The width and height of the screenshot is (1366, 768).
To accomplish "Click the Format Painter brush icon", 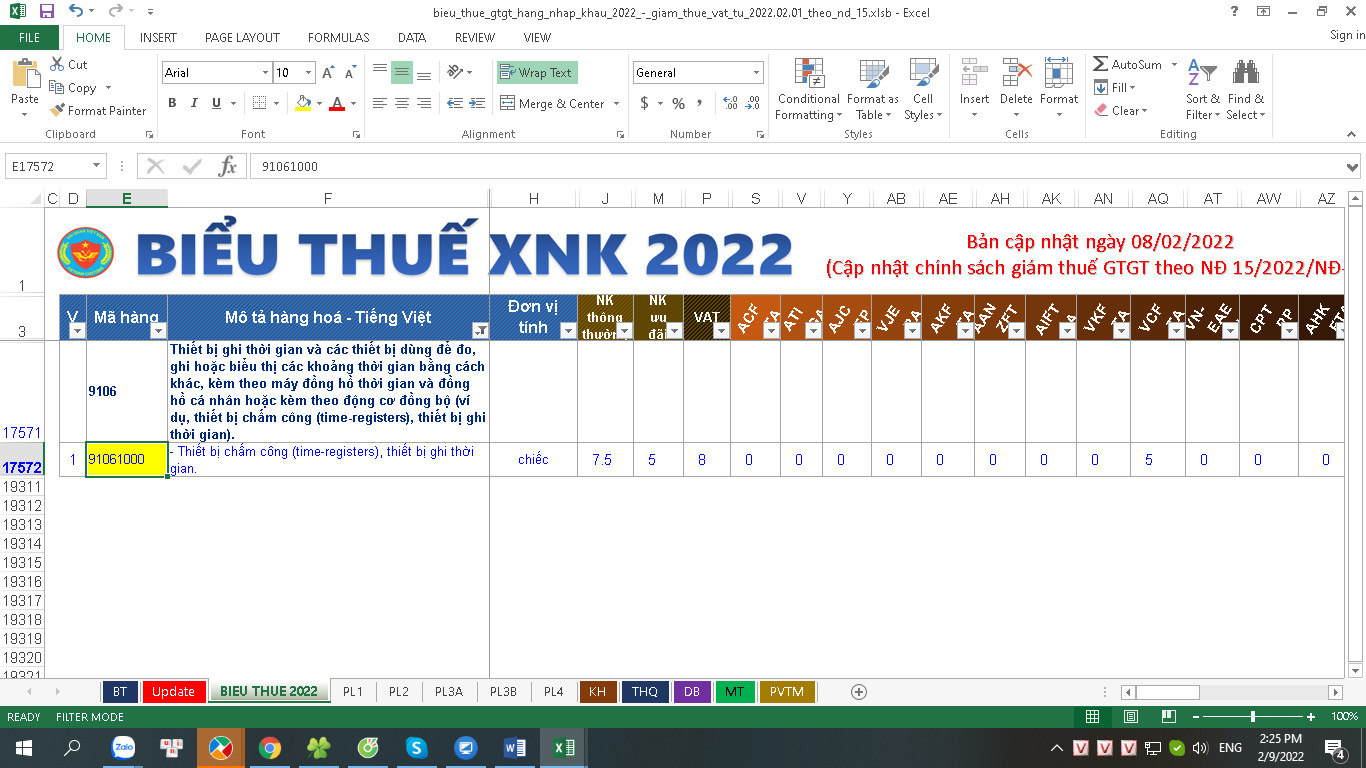I will 58,111.
